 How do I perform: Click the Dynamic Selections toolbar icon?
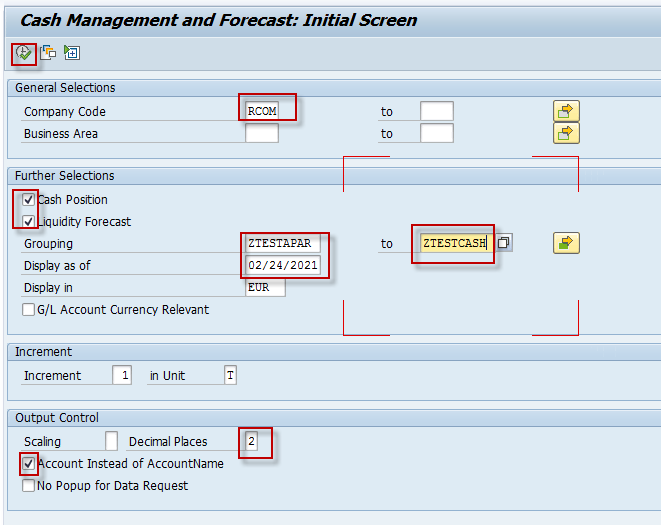[x=72, y=53]
